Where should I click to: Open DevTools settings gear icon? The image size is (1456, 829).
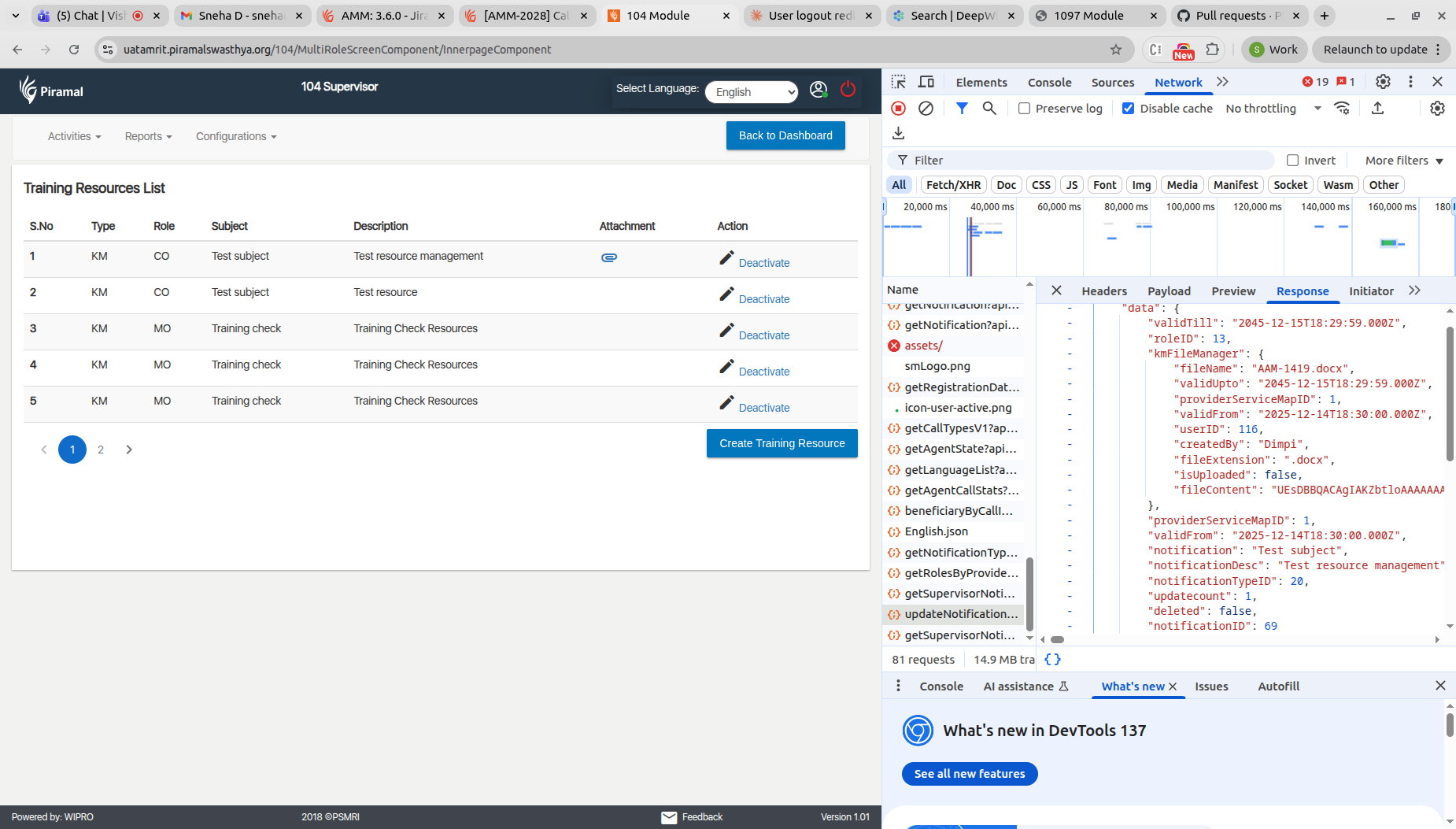[1383, 82]
